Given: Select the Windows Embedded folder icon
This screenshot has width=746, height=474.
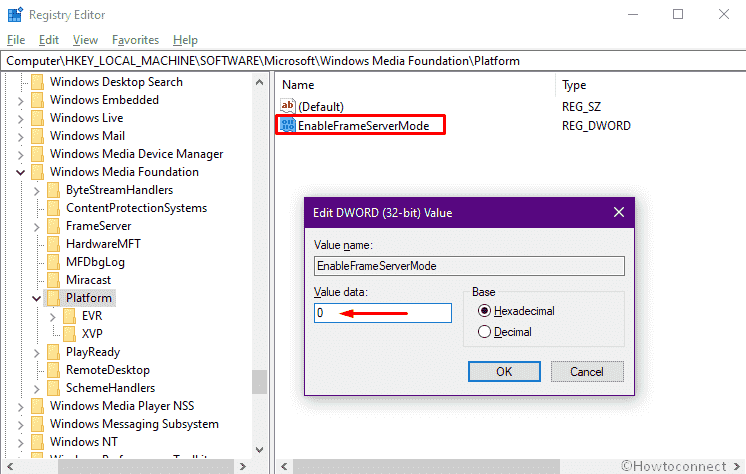Looking at the screenshot, I should click(x=38, y=100).
